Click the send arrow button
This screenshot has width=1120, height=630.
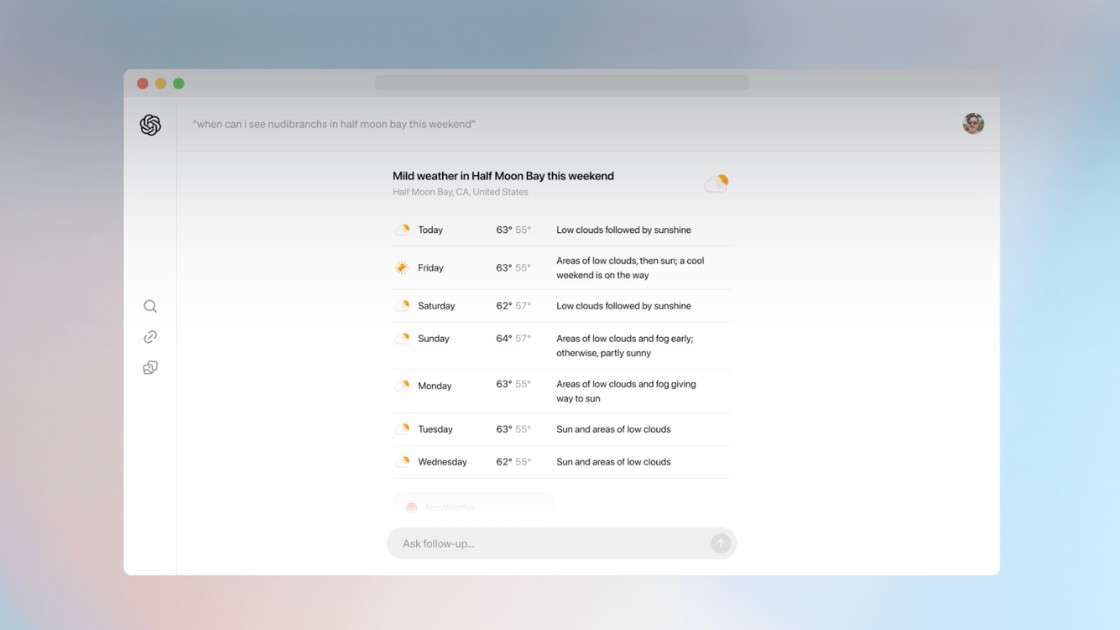[721, 544]
